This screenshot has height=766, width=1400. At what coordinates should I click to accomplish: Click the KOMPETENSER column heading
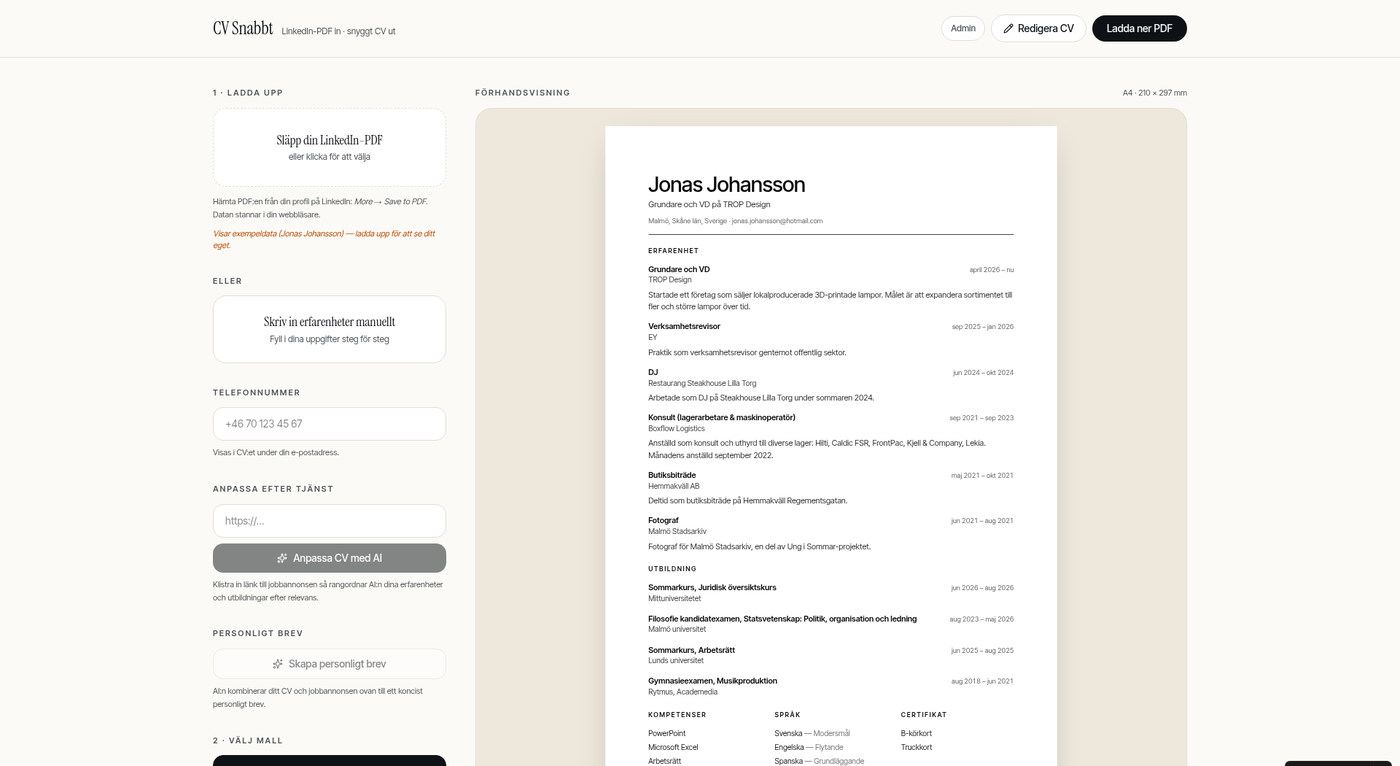[x=677, y=715]
